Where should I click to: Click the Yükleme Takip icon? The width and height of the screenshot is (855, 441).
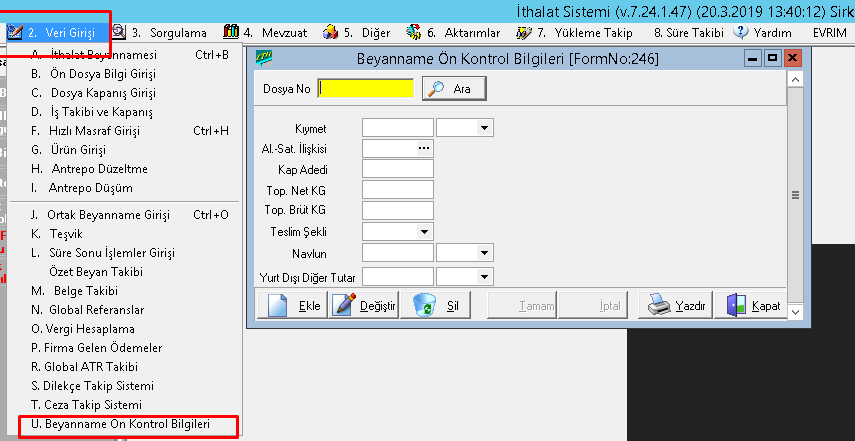pyautogui.click(x=524, y=33)
